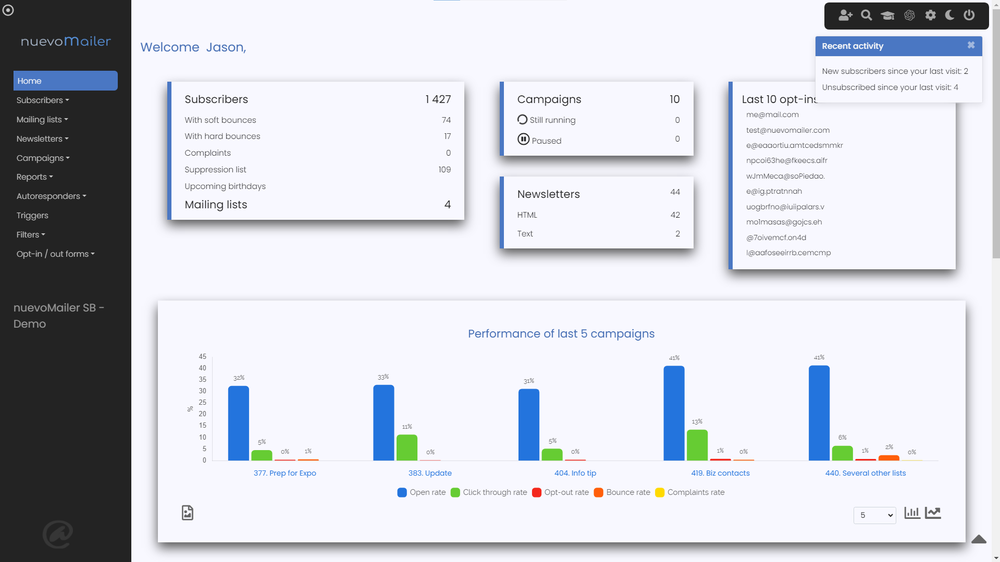Image resolution: width=1000 pixels, height=562 pixels.
Task: Open the search magnifier icon
Action: pos(866,15)
